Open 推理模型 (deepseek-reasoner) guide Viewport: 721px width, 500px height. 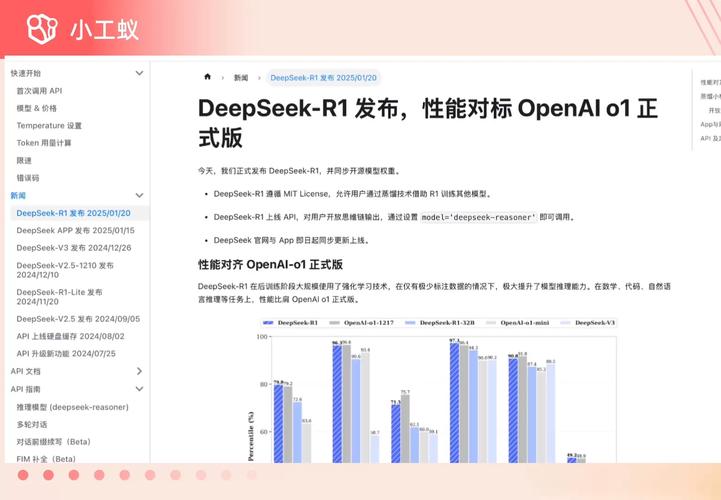coord(73,407)
